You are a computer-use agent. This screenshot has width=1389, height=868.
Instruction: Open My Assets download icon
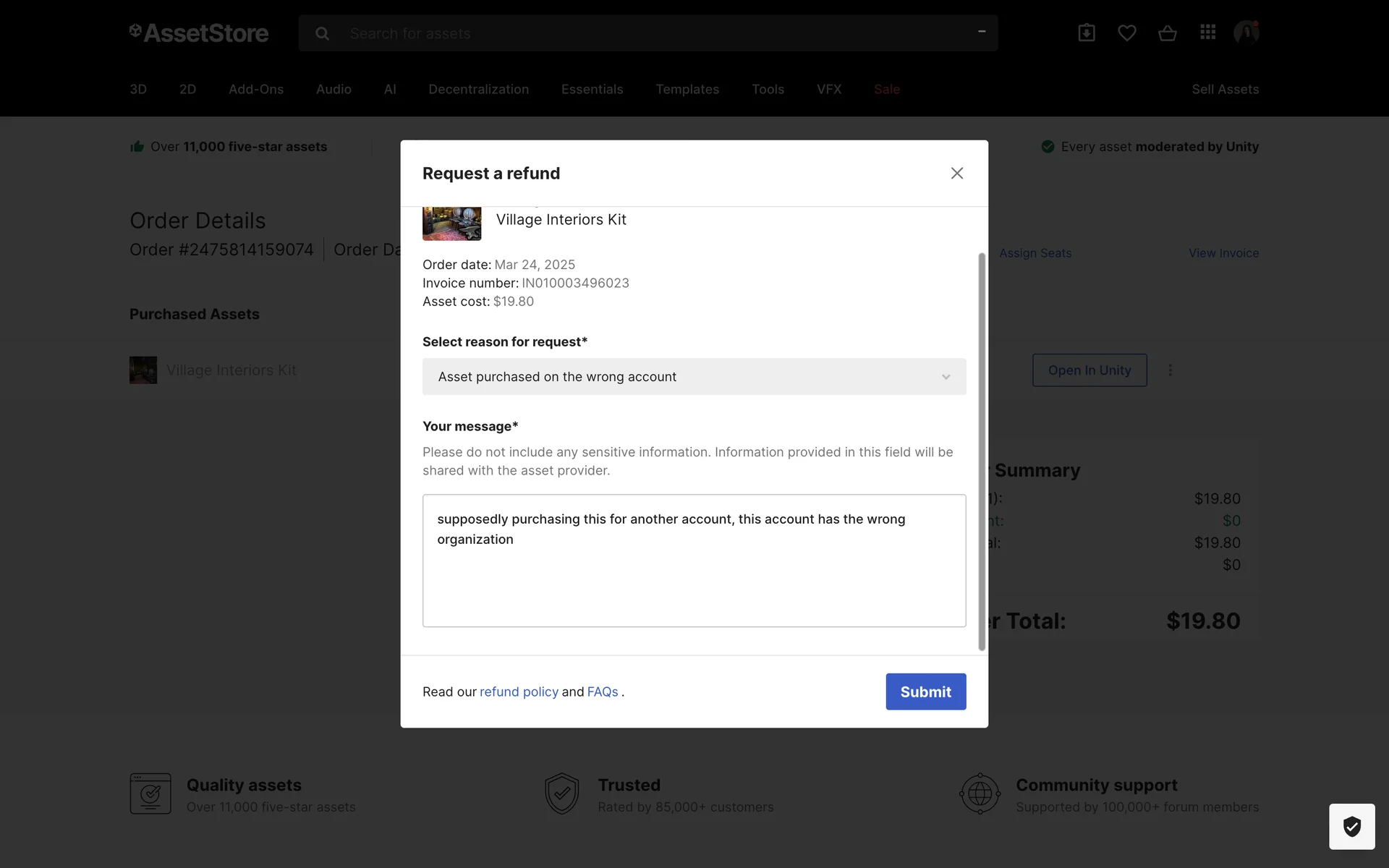(1086, 33)
